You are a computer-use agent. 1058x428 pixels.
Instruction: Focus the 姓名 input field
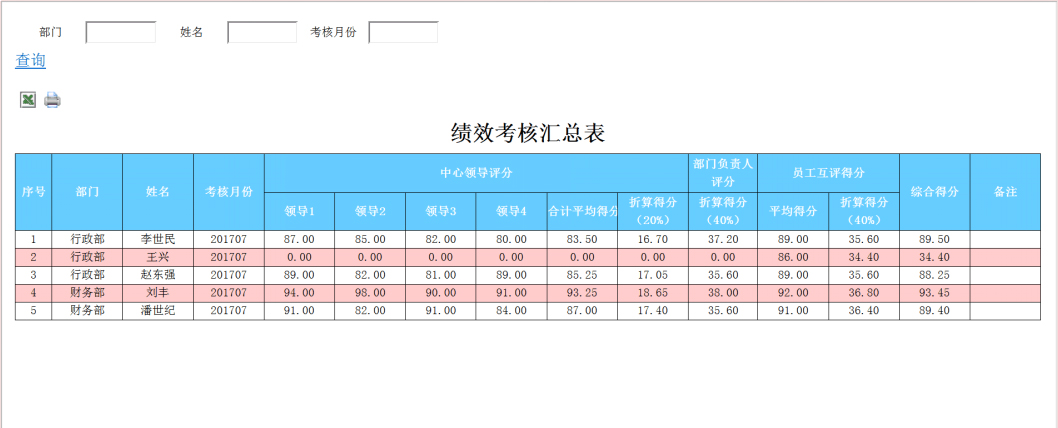tap(262, 33)
